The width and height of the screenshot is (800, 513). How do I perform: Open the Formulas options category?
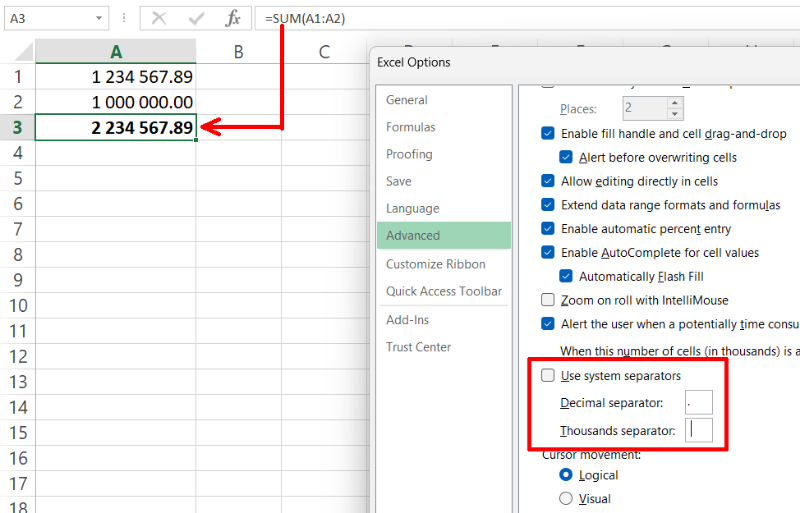tap(411, 127)
